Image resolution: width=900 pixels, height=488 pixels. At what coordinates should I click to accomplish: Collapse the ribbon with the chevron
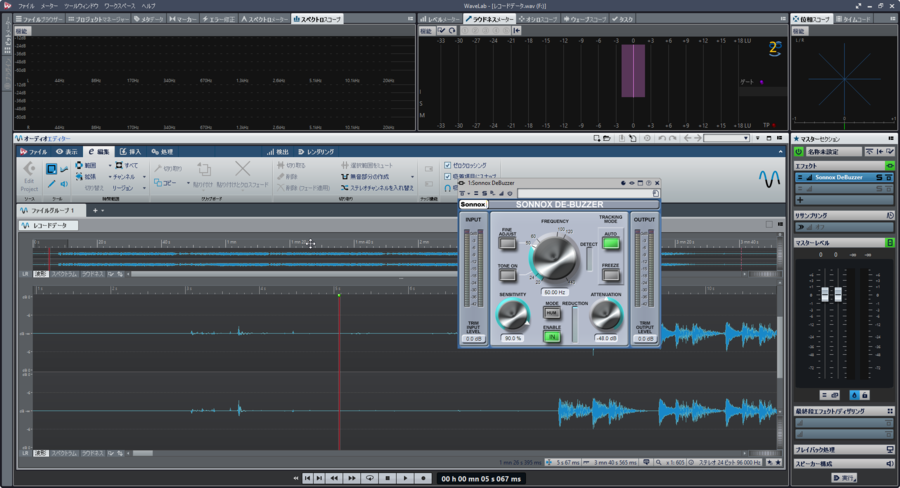pos(780,152)
